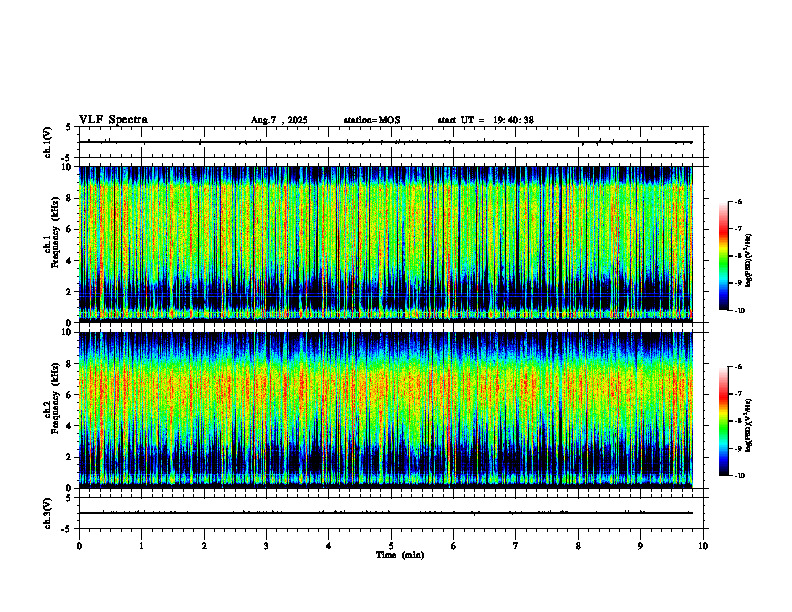
Task: Click the '-6' label on ch.1 colorbar
Action: (738, 201)
